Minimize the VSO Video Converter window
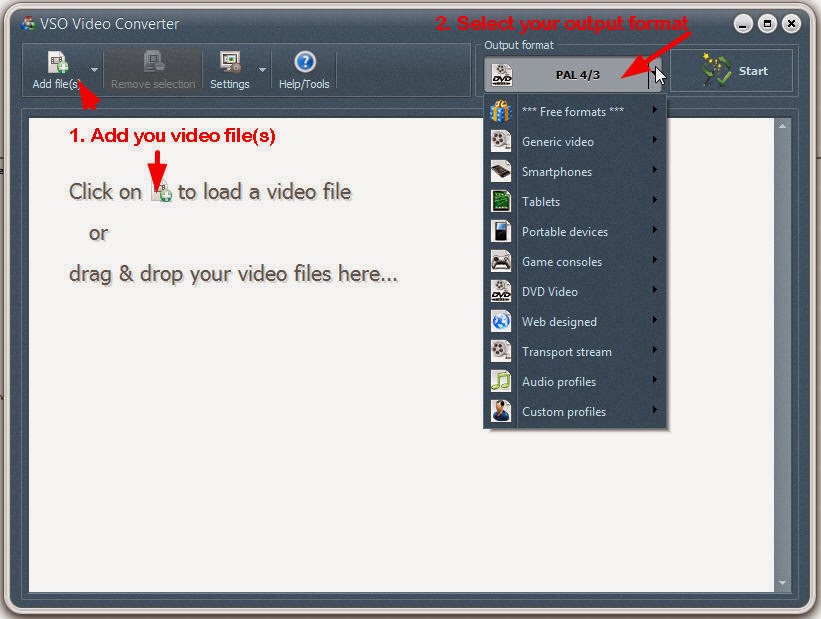This screenshot has height=619, width=821. (742, 24)
